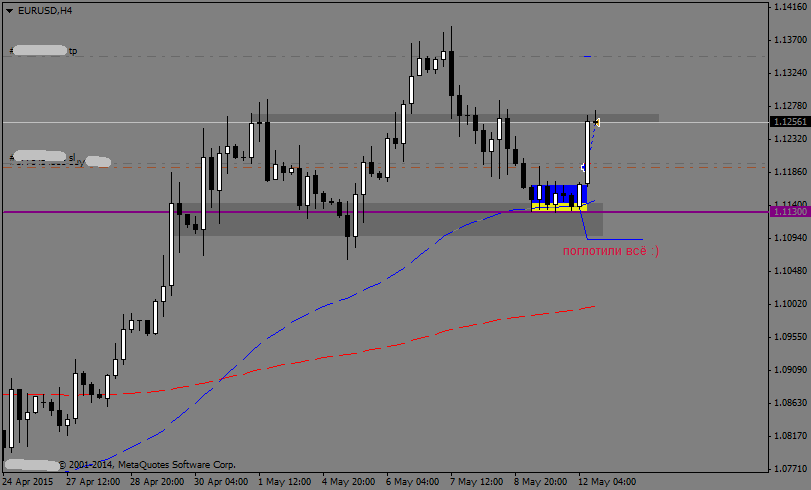Click the '1 May 12:00' time axis label

(x=284, y=482)
